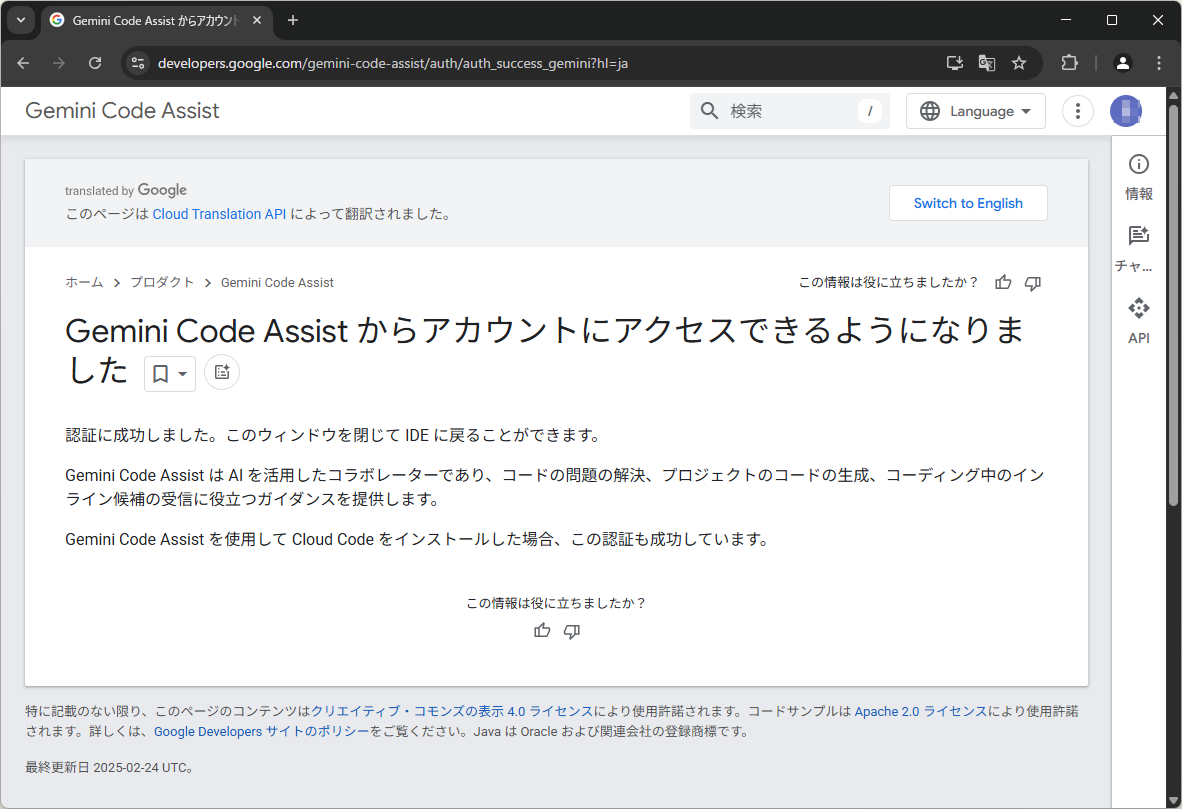The width and height of the screenshot is (1182, 809).
Task: Open the three-dot overflow menu near Language
Action: pyautogui.click(x=1077, y=111)
